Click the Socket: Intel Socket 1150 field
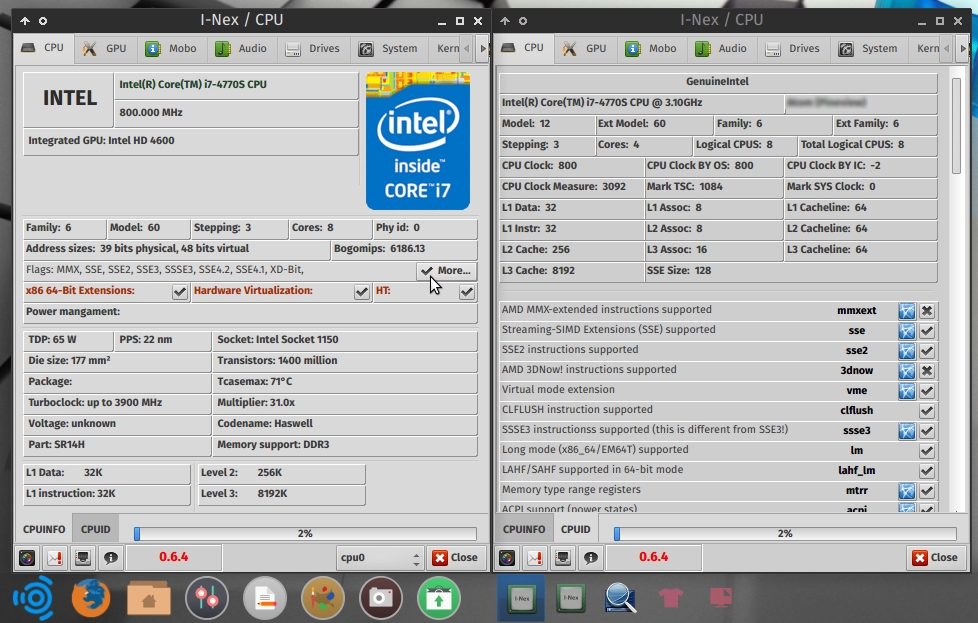Image resolution: width=978 pixels, height=623 pixels. click(x=345, y=340)
